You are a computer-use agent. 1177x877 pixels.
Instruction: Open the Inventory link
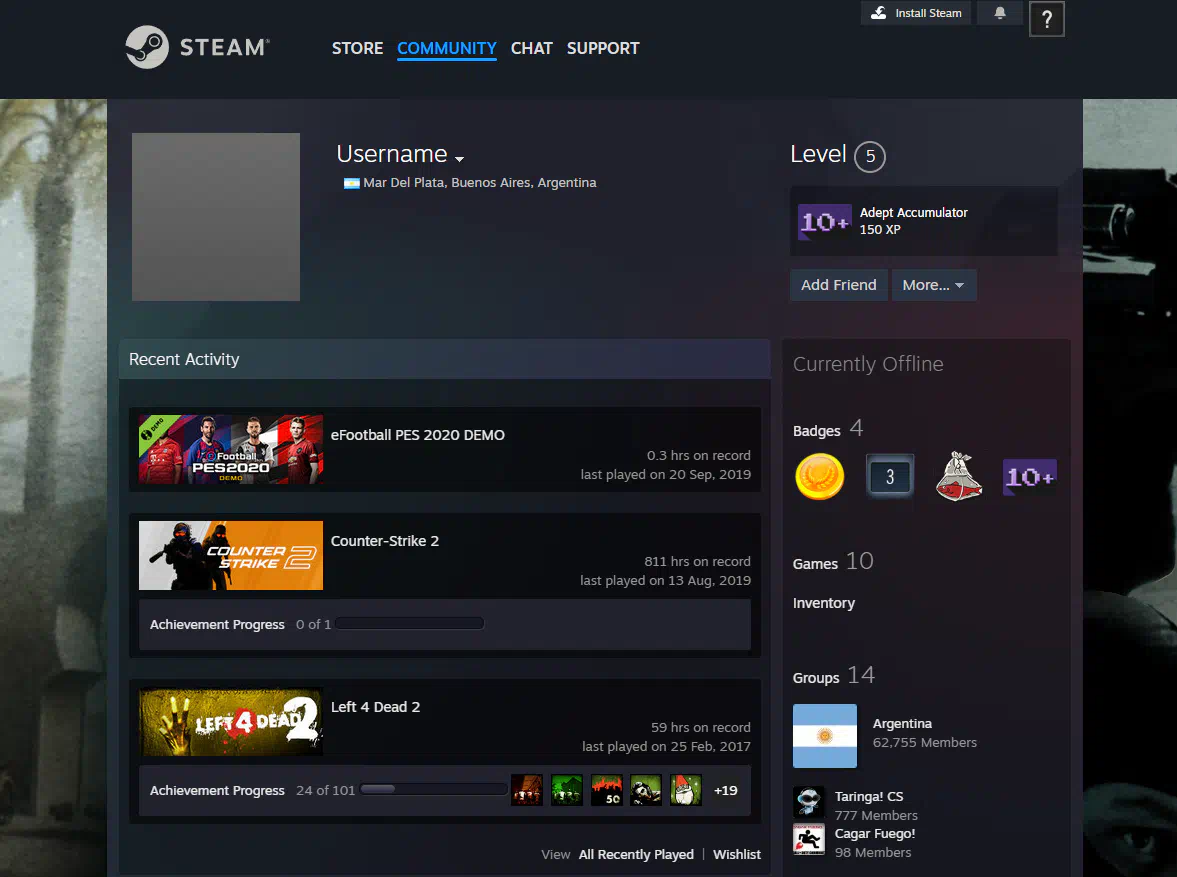point(823,603)
